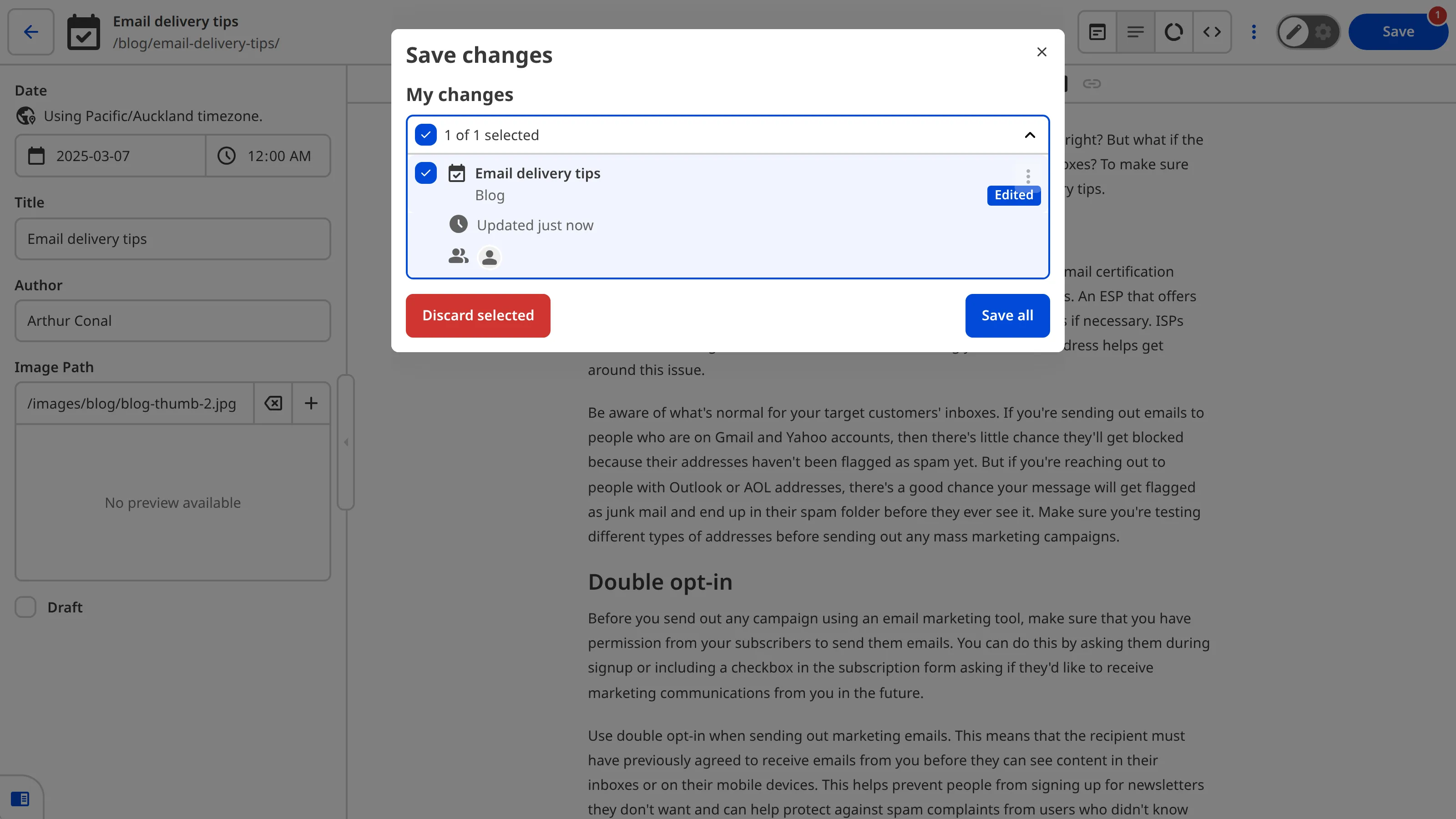Click No preview available image area
Screen dimensions: 1456x819
coord(172,502)
